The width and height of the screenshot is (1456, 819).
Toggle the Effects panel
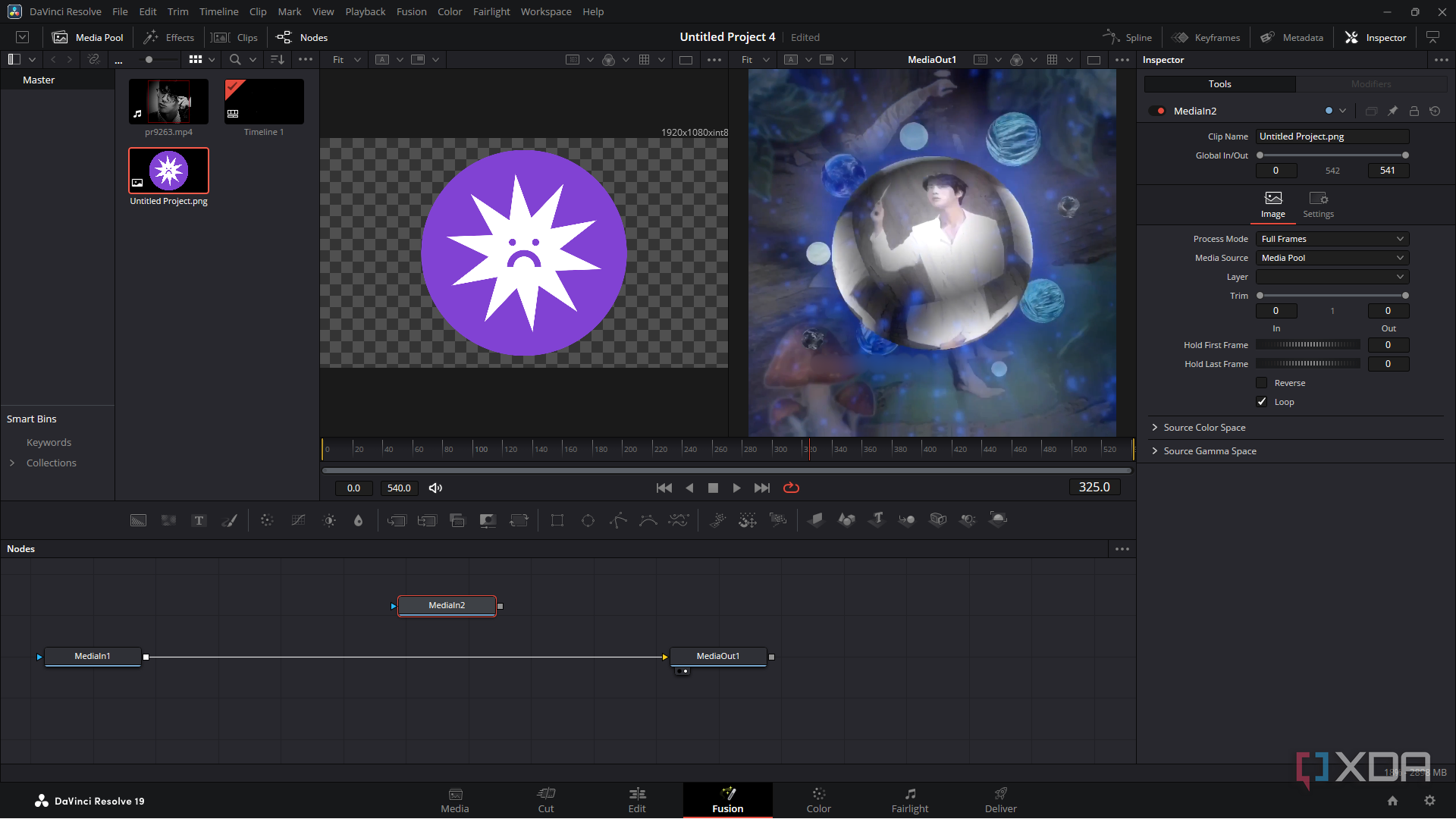(x=169, y=37)
